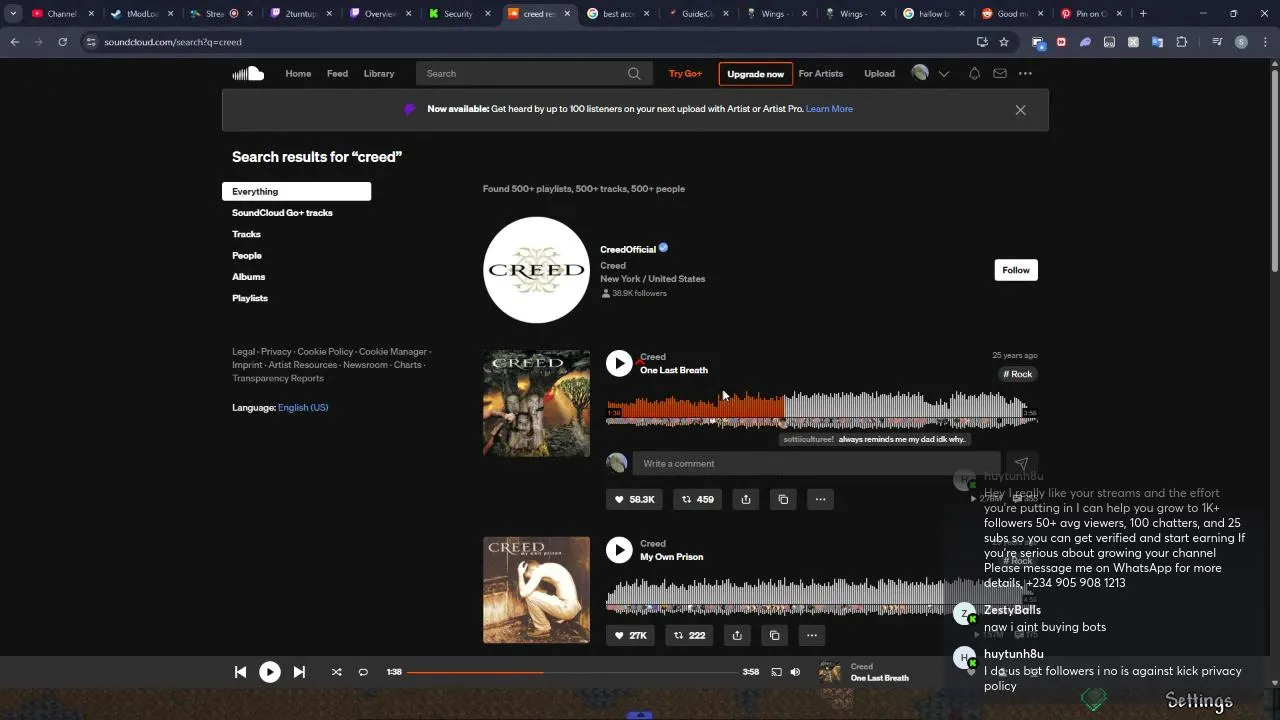Open My Own Prison album artwork
1280x720 pixels.
(536, 590)
